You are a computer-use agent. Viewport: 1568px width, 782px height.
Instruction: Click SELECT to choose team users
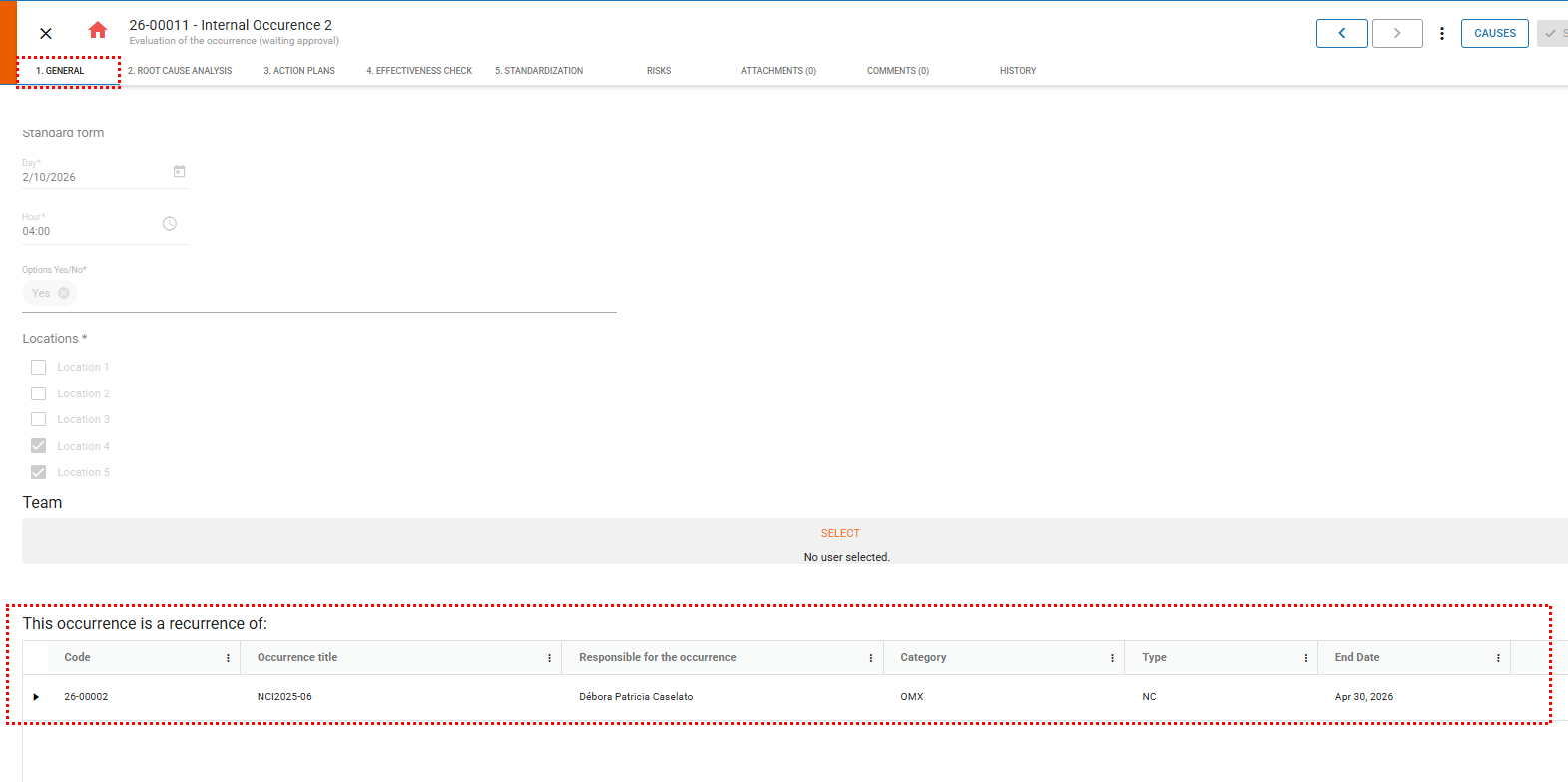click(840, 533)
